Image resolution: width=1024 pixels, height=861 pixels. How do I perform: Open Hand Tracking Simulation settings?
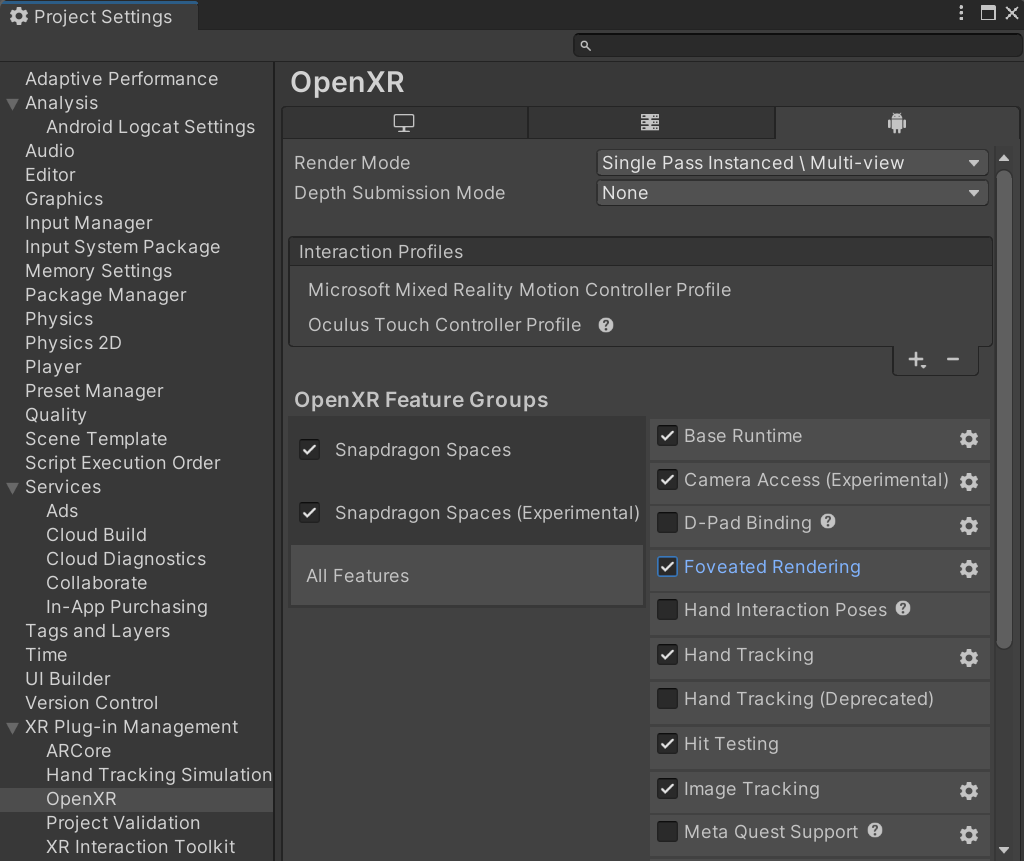tap(159, 775)
